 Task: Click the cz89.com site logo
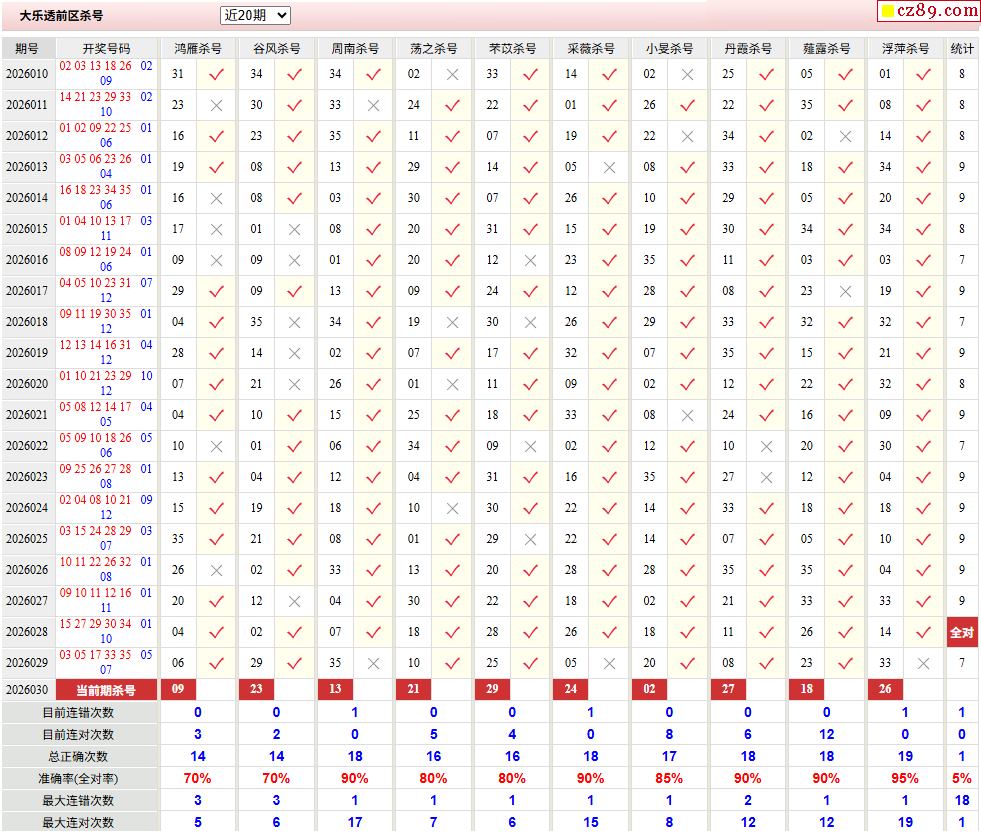click(x=938, y=11)
